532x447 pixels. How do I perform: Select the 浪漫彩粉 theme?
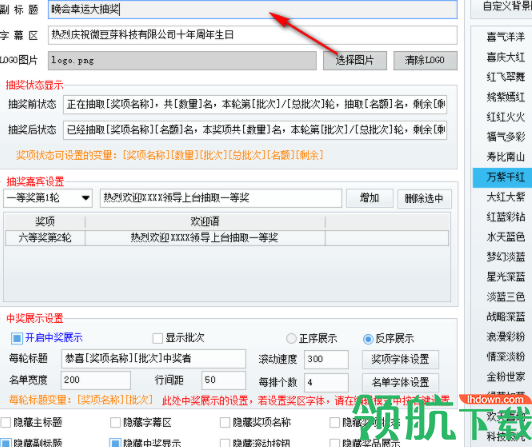506,336
